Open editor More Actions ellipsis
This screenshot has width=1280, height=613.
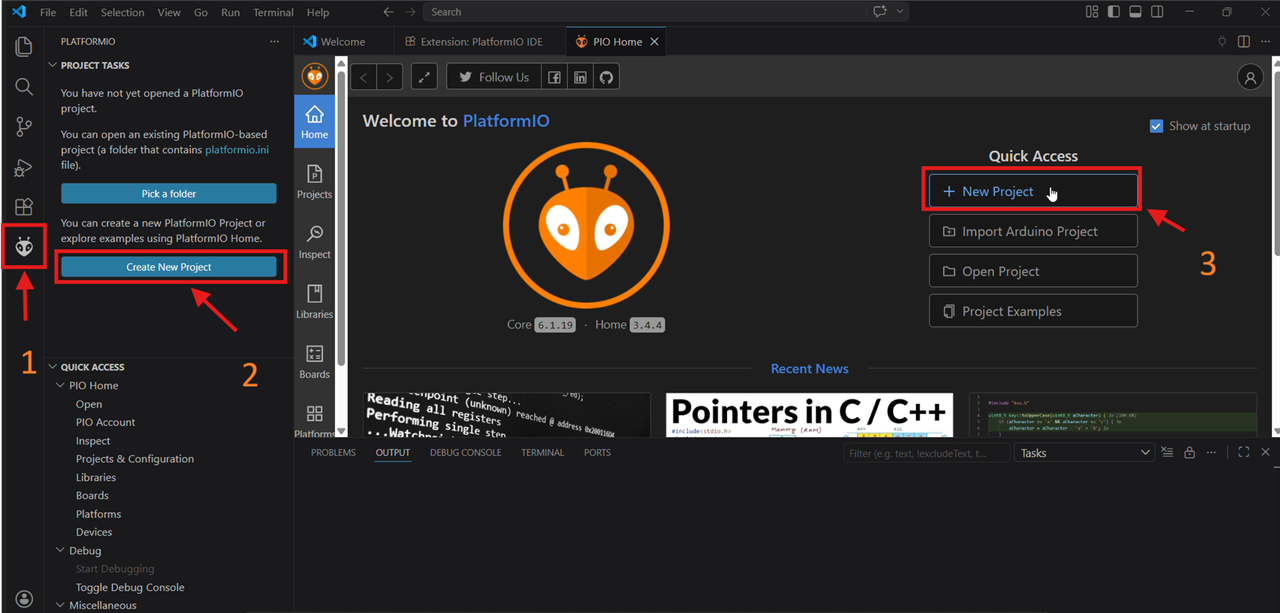[1265, 41]
